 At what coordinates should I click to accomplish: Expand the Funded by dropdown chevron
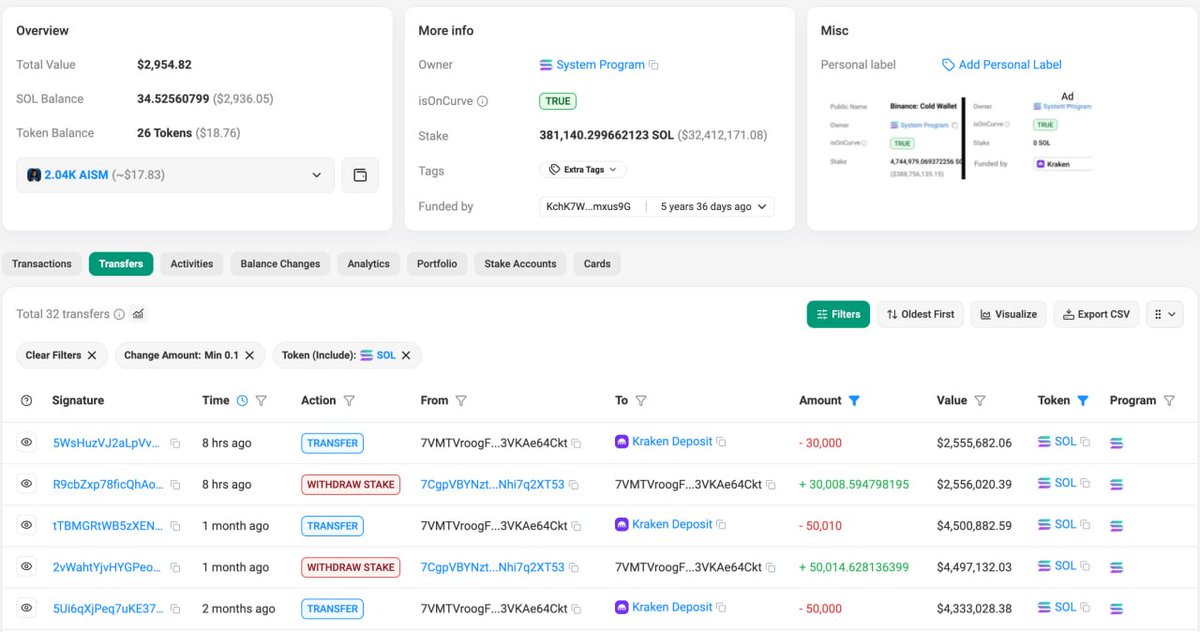[762, 207]
